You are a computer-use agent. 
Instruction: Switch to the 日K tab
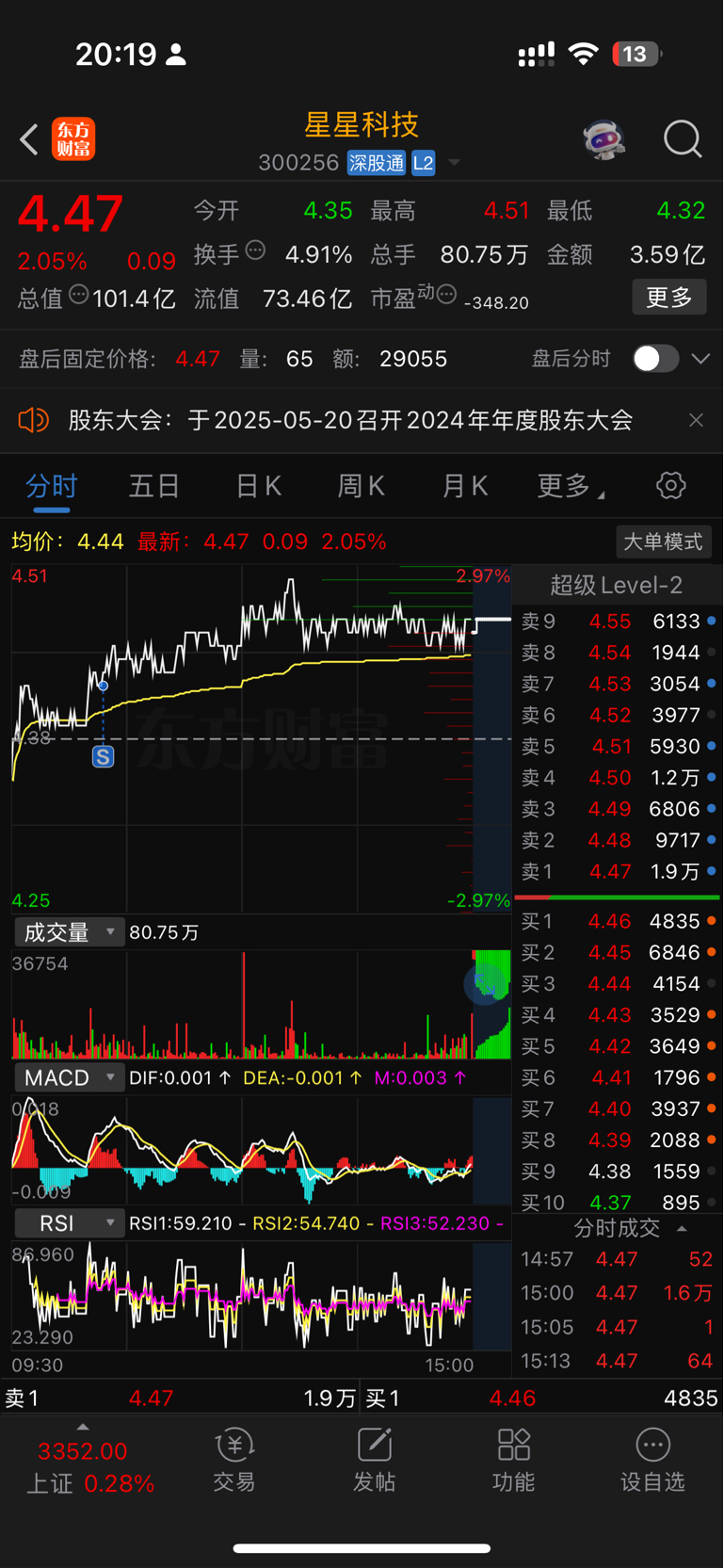258,486
